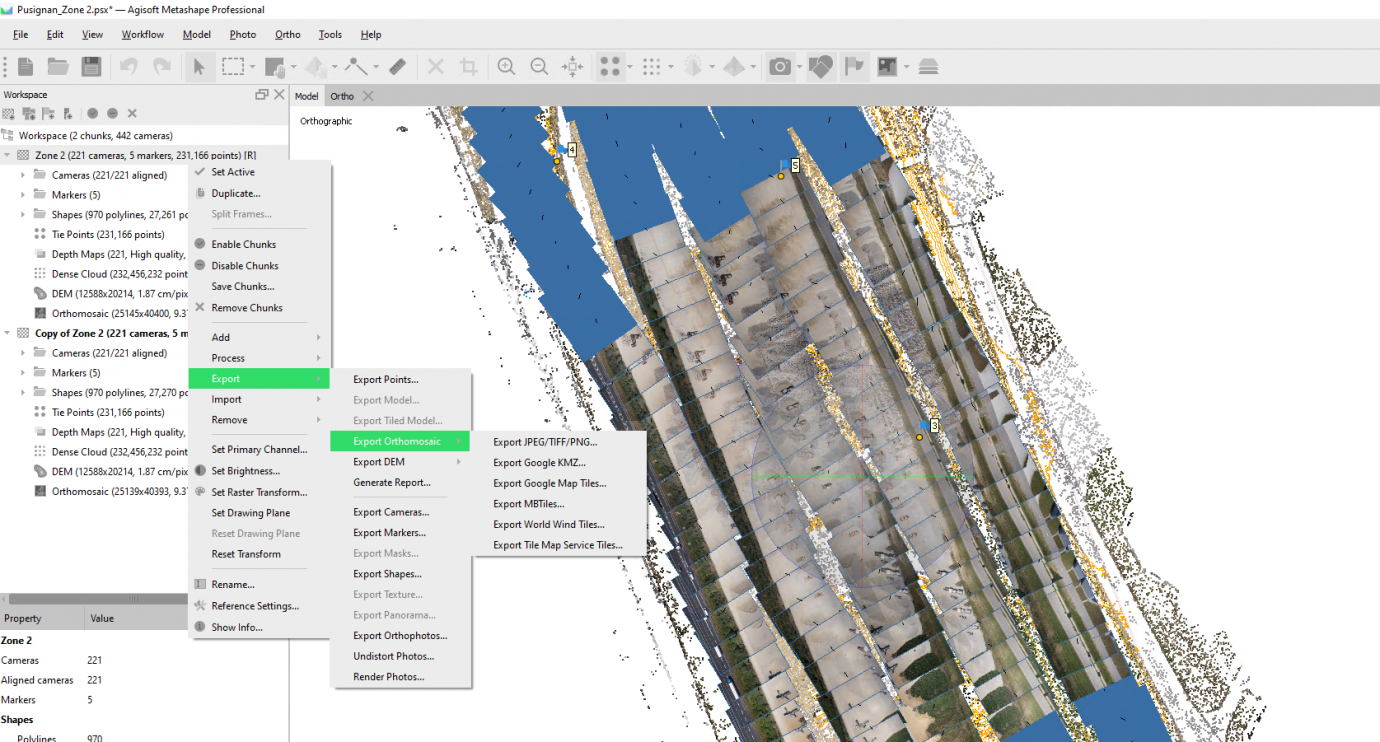Open the marquee tool dropdown arrow
The height and width of the screenshot is (742, 1380).
pos(252,66)
